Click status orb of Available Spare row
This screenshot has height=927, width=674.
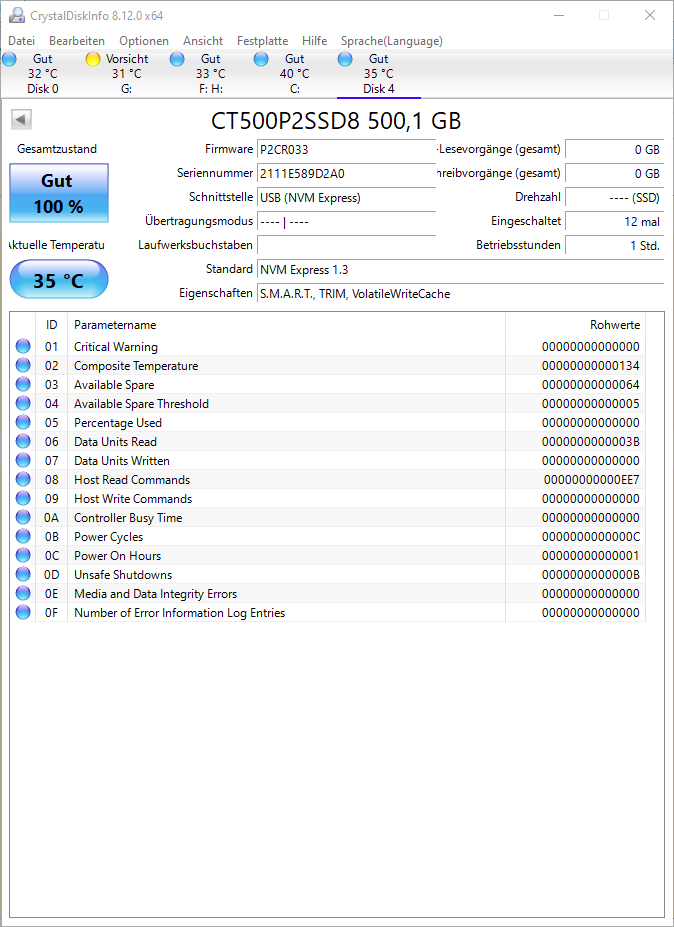(x=23, y=384)
